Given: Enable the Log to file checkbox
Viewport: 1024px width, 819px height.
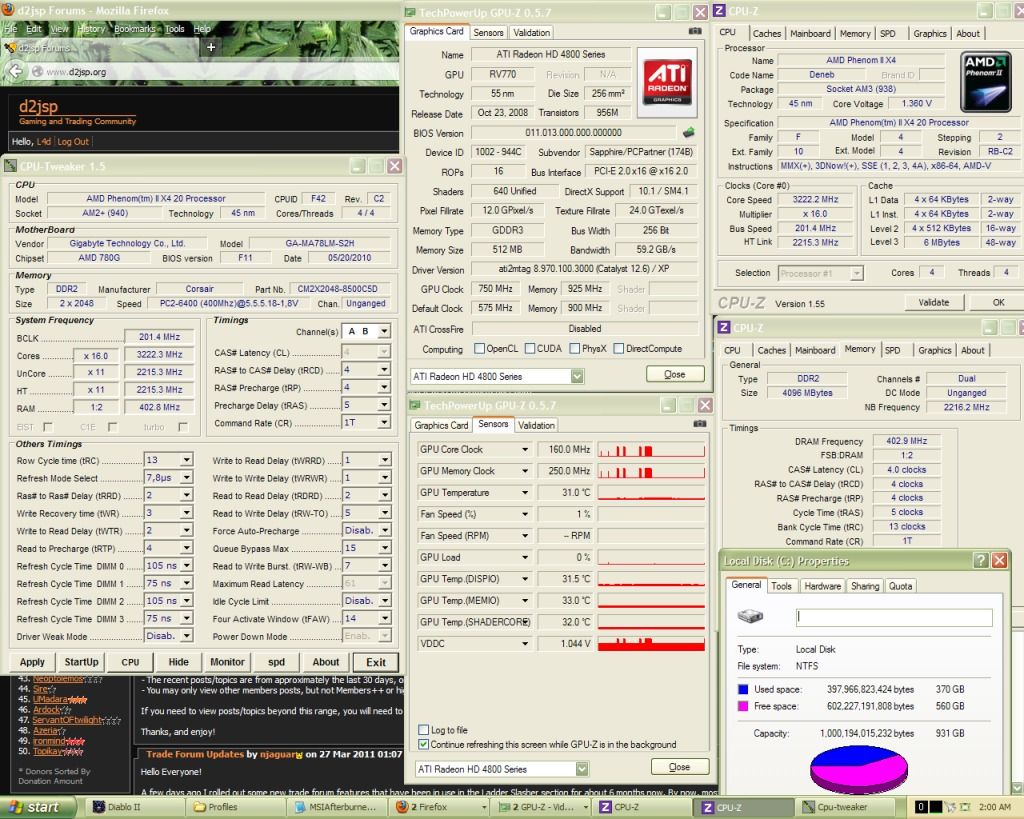Looking at the screenshot, I should pos(424,730).
